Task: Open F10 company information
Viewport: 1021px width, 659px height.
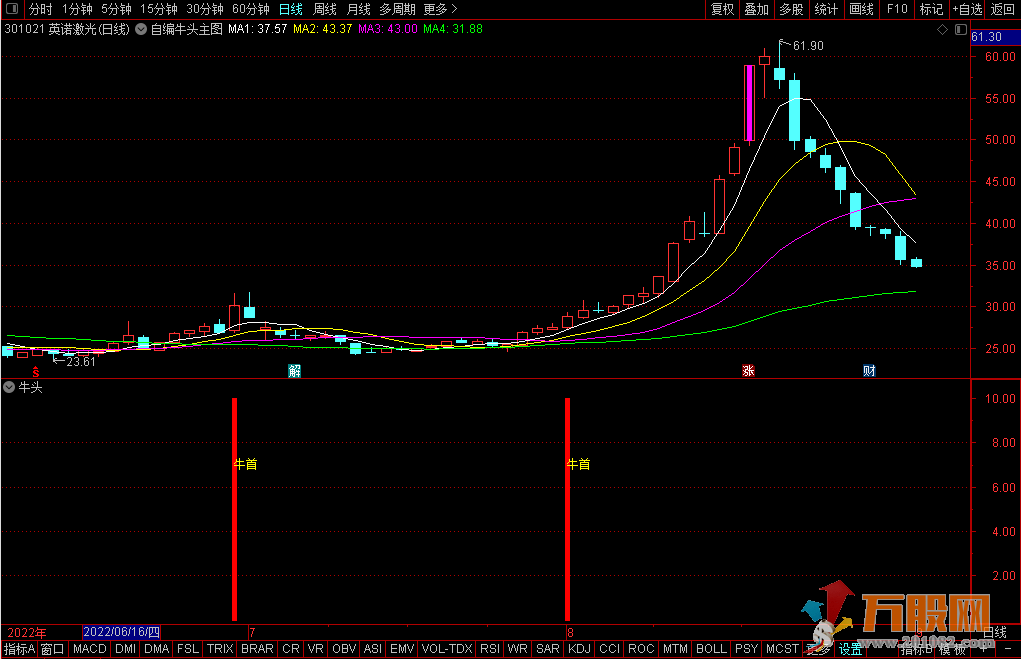Action: click(897, 9)
